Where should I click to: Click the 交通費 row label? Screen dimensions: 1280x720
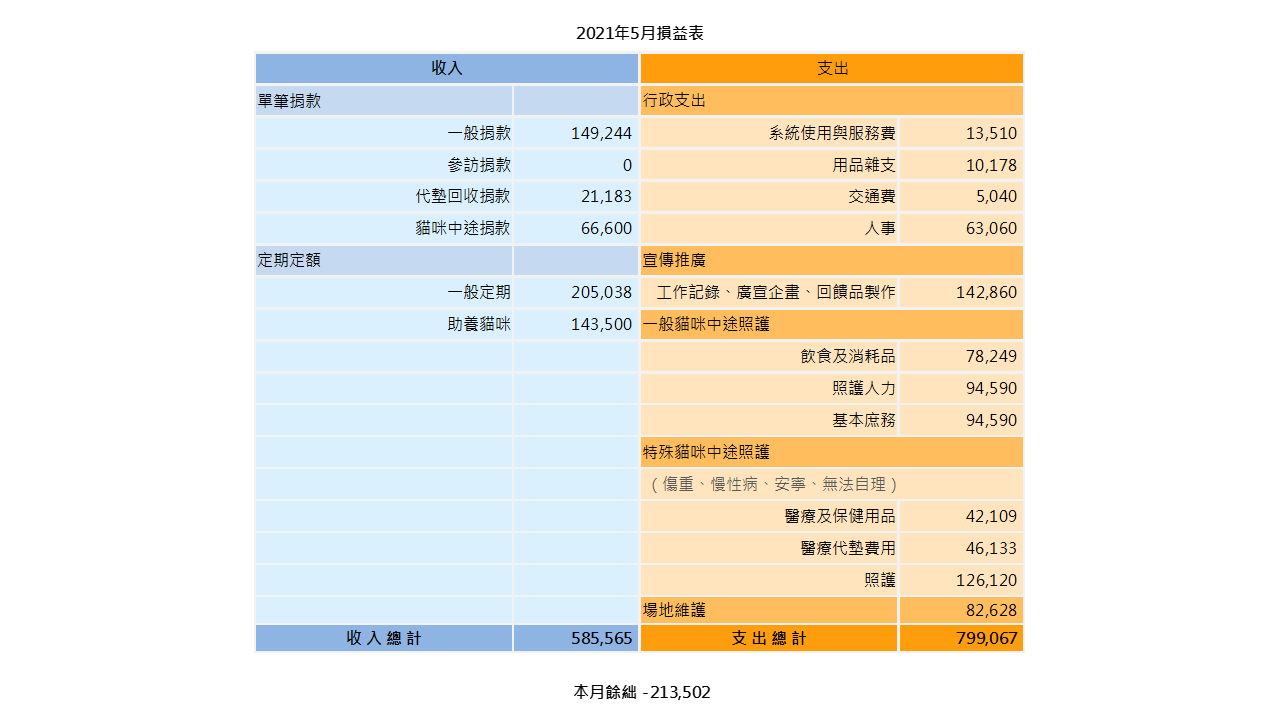point(872,197)
